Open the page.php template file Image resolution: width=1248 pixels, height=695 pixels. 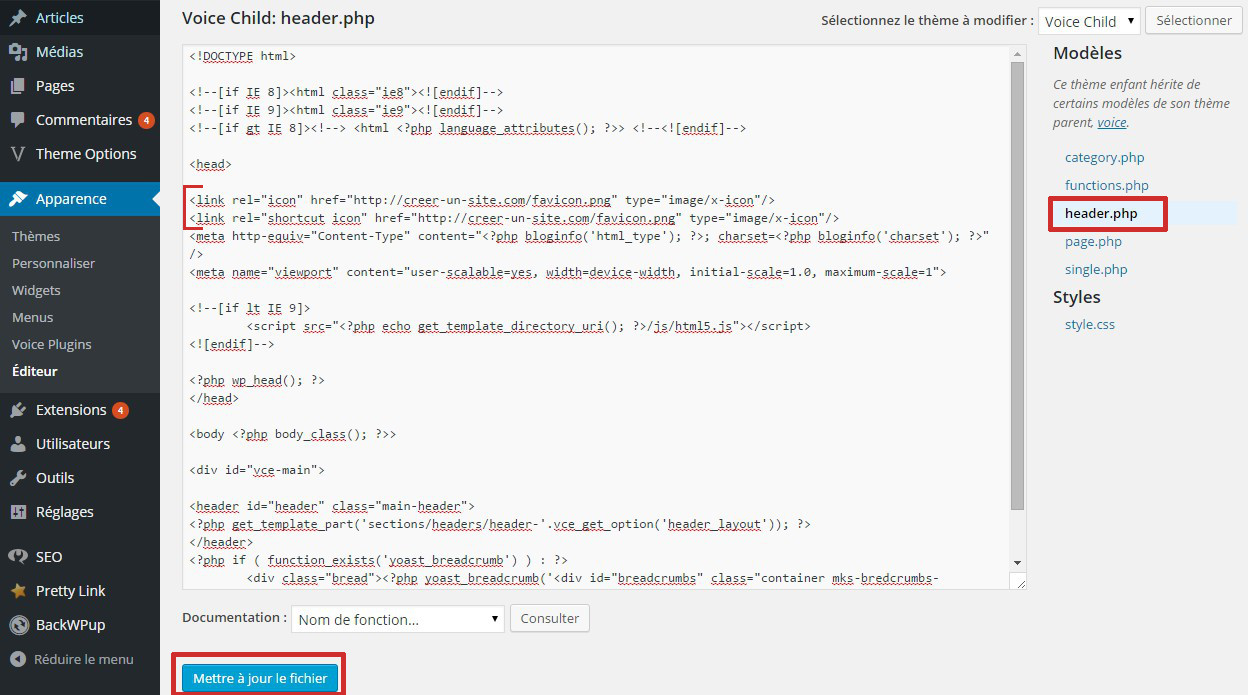click(x=1093, y=241)
